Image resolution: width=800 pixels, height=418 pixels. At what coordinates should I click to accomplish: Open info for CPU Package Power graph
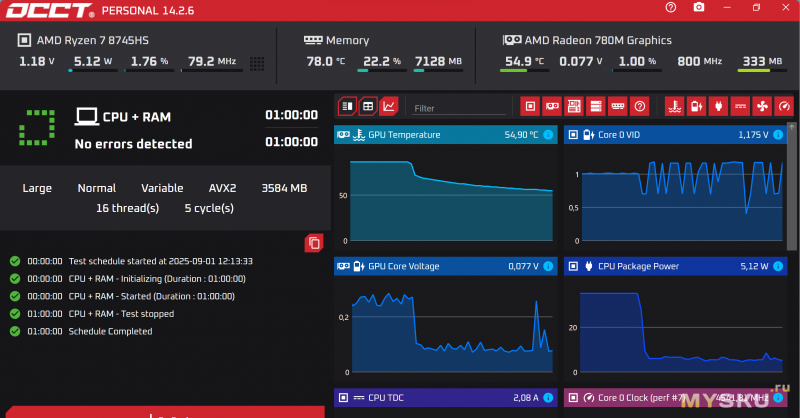click(778, 266)
